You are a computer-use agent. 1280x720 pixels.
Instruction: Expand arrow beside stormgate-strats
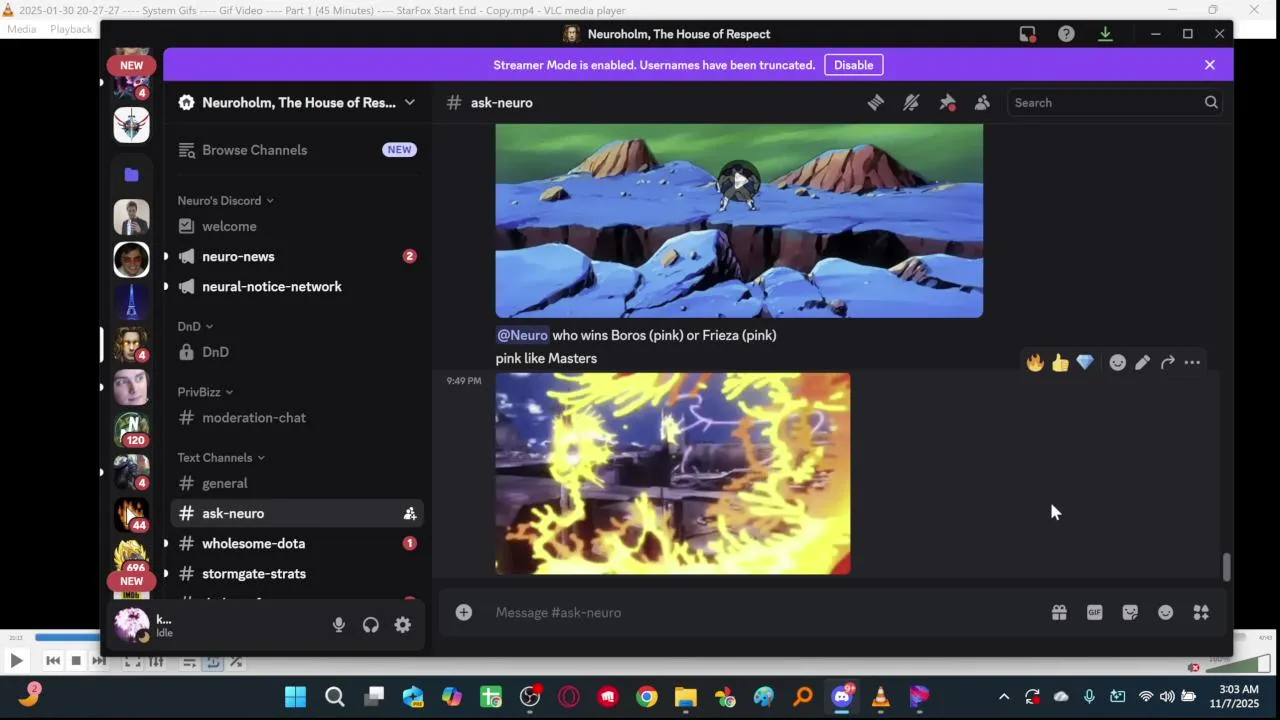tap(166, 574)
